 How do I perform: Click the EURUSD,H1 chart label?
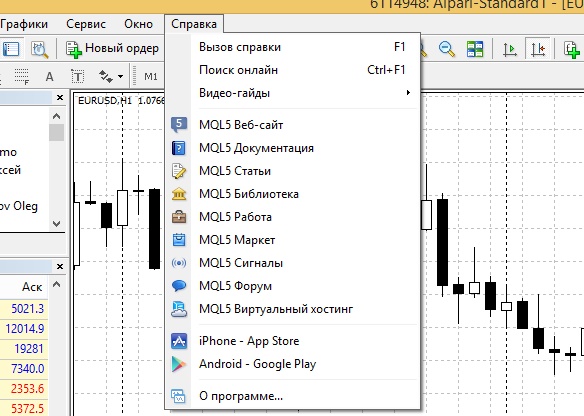pos(105,101)
